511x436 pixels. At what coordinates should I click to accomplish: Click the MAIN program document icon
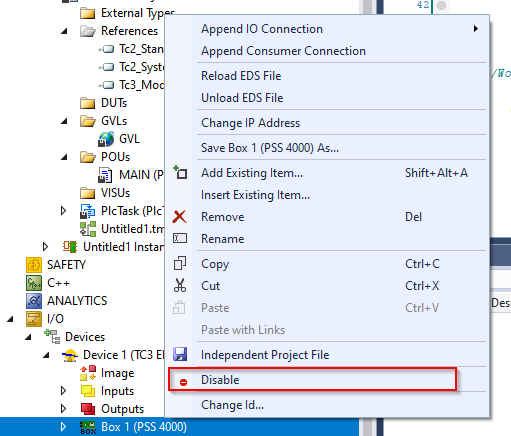point(105,175)
